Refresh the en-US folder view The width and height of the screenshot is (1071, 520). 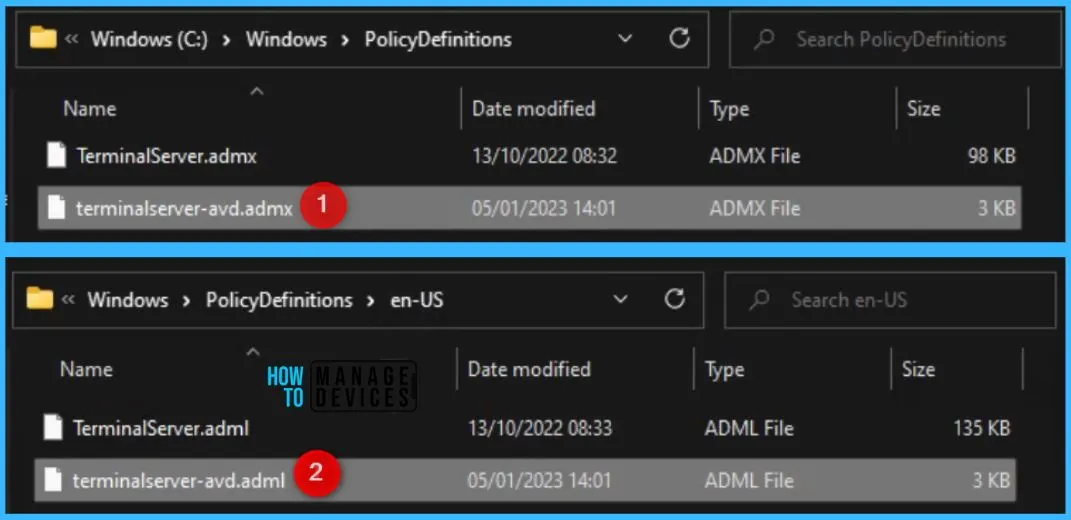pos(675,299)
